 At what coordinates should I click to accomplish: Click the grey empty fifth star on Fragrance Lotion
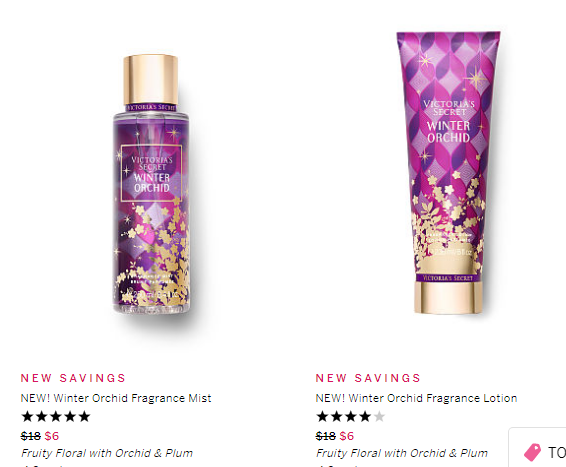(x=379, y=416)
